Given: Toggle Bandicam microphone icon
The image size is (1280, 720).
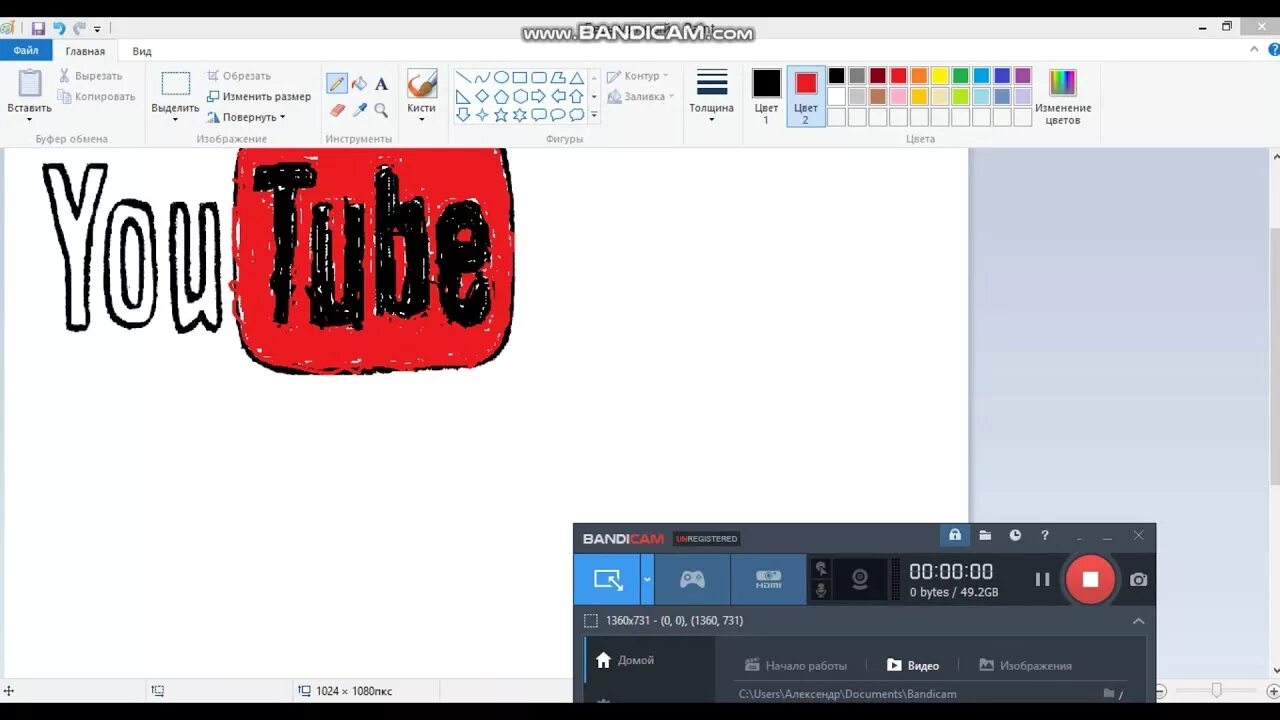Looking at the screenshot, I should pos(821,590).
